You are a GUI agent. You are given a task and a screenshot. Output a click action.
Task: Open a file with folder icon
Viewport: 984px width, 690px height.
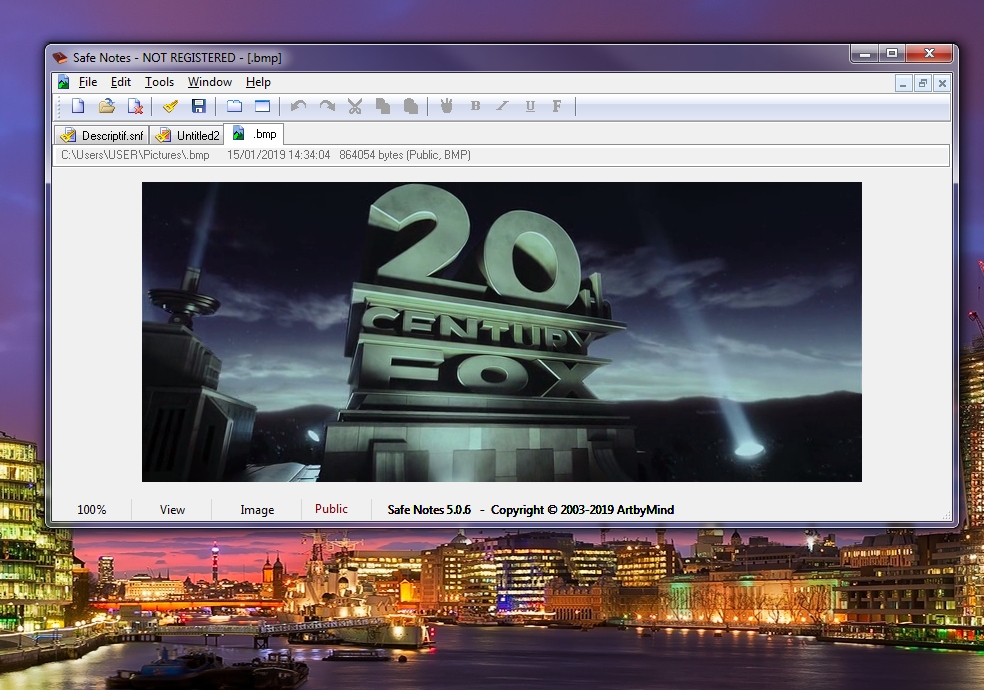point(107,106)
